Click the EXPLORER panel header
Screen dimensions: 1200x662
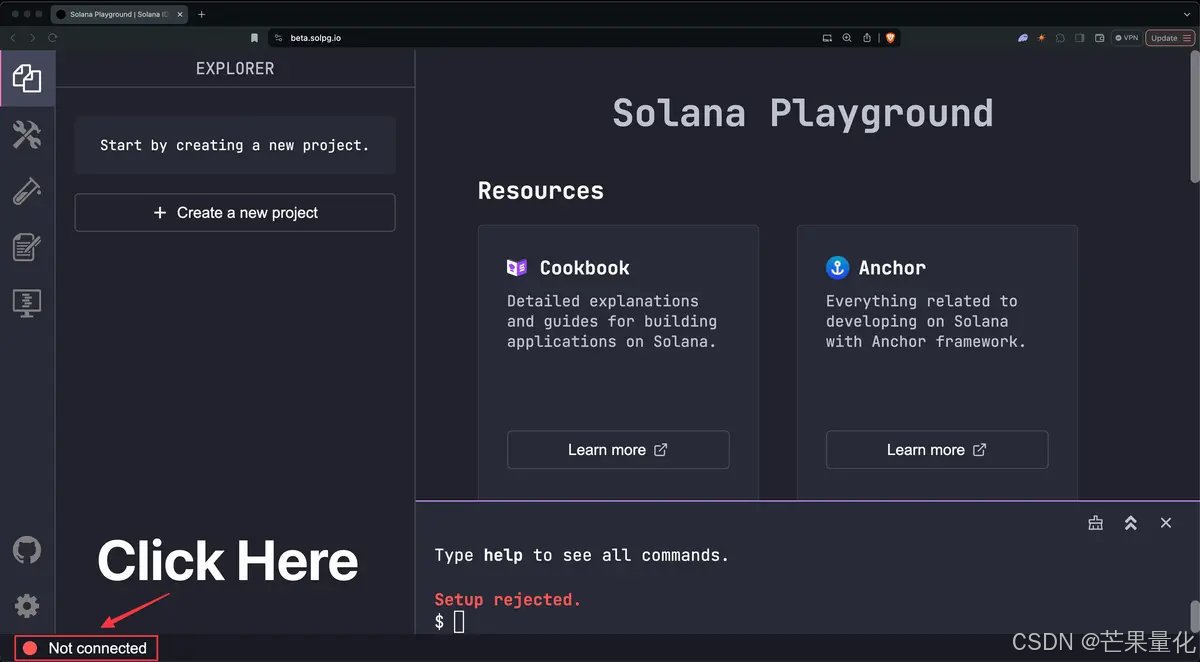(x=235, y=69)
